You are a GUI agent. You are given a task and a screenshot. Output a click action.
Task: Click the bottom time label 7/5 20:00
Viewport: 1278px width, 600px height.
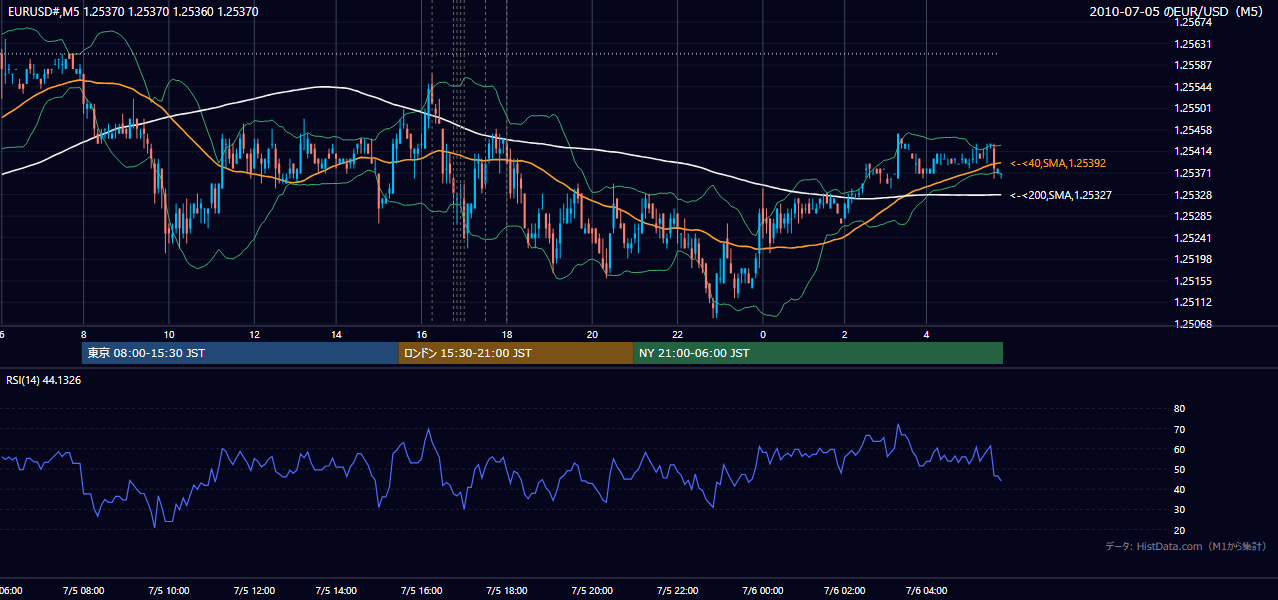coord(590,590)
